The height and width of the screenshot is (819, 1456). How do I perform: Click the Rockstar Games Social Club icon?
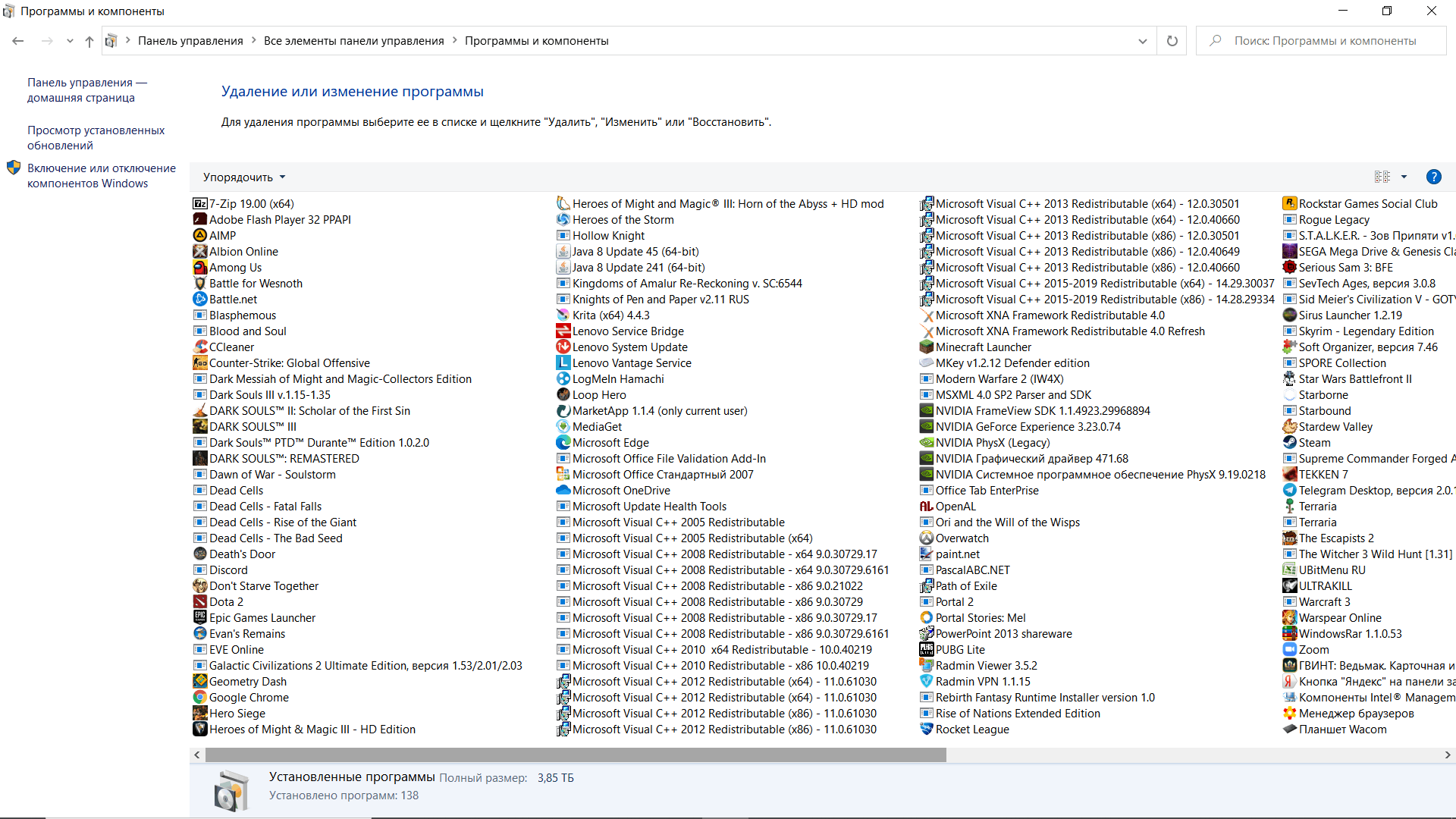pos(1290,203)
